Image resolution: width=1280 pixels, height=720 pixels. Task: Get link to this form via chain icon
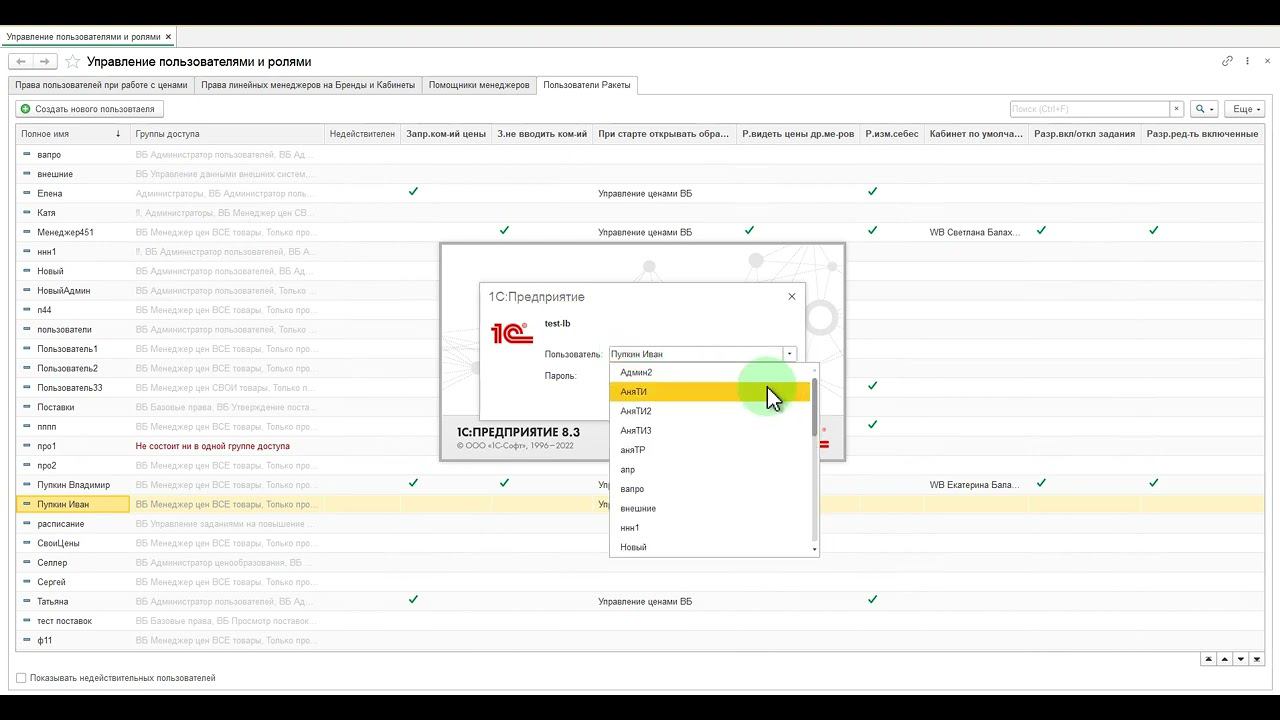point(1227,61)
